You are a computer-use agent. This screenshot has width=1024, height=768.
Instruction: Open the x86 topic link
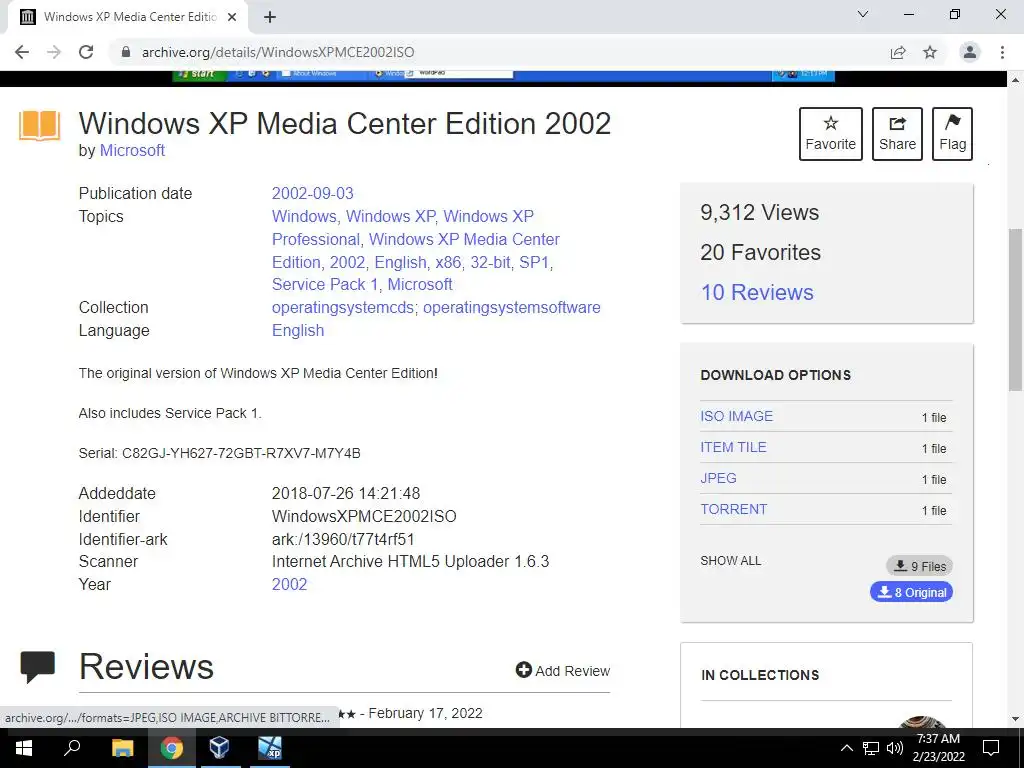(x=448, y=262)
